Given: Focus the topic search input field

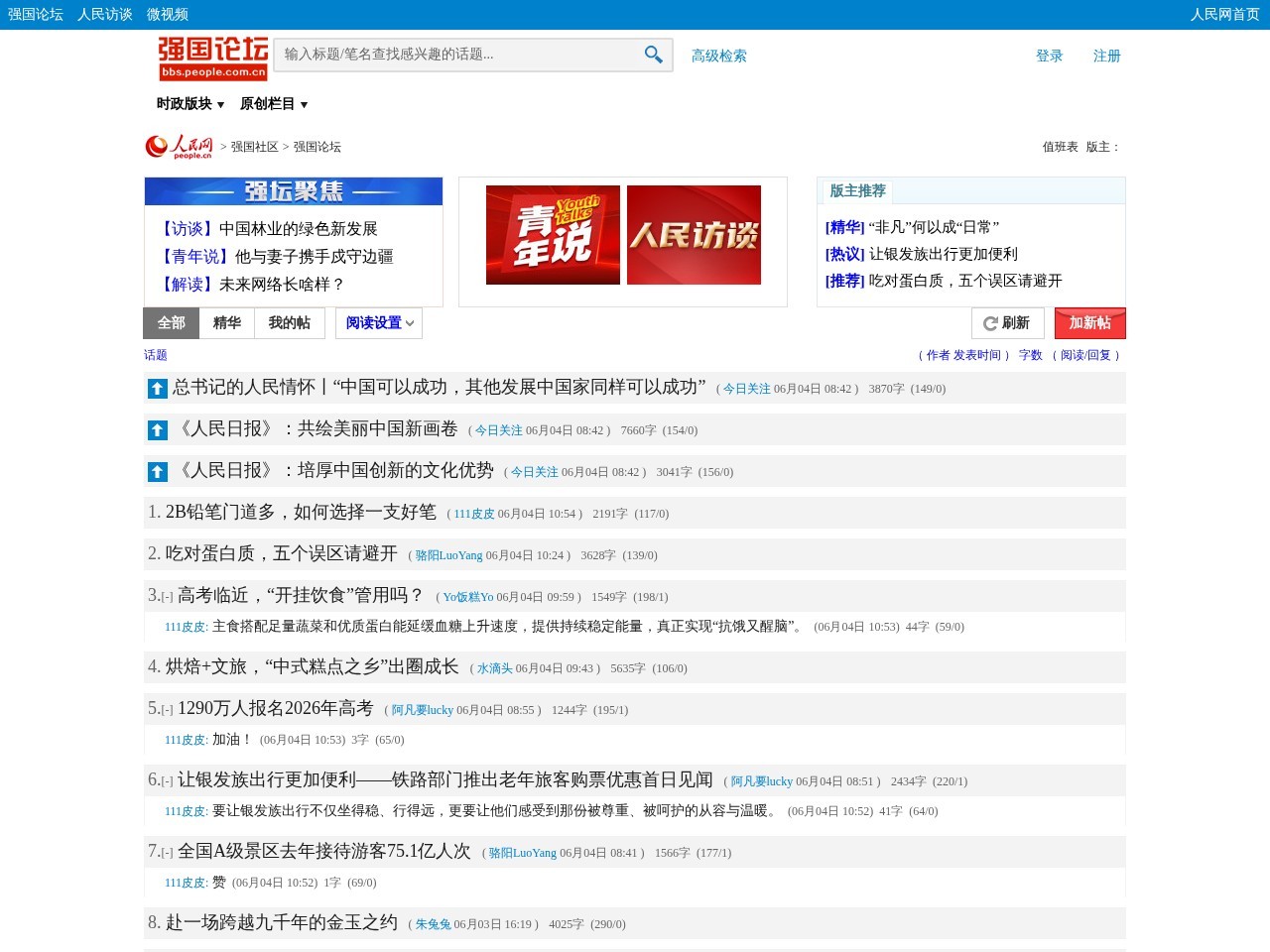Looking at the screenshot, I should (456, 55).
